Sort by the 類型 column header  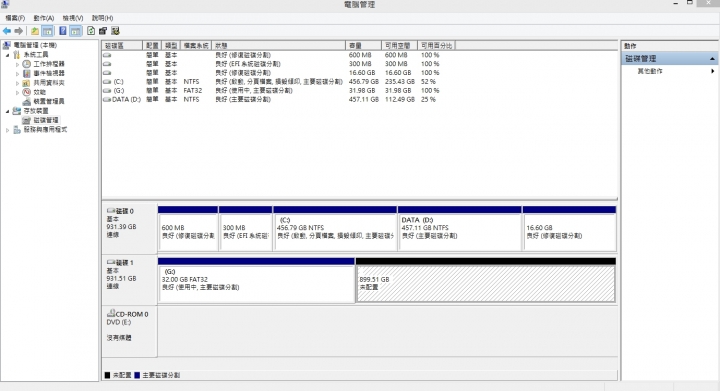click(x=171, y=45)
